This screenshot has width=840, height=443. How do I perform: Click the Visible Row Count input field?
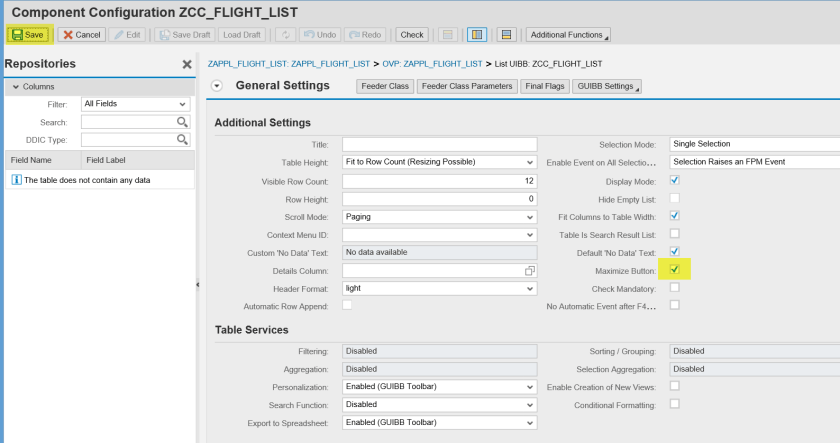click(x=439, y=181)
